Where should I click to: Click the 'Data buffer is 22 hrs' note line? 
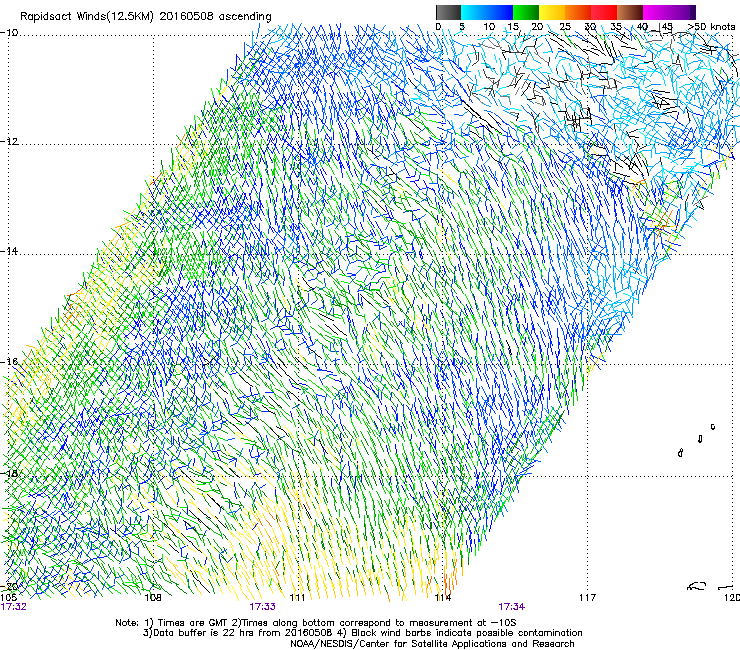[x=362, y=633]
